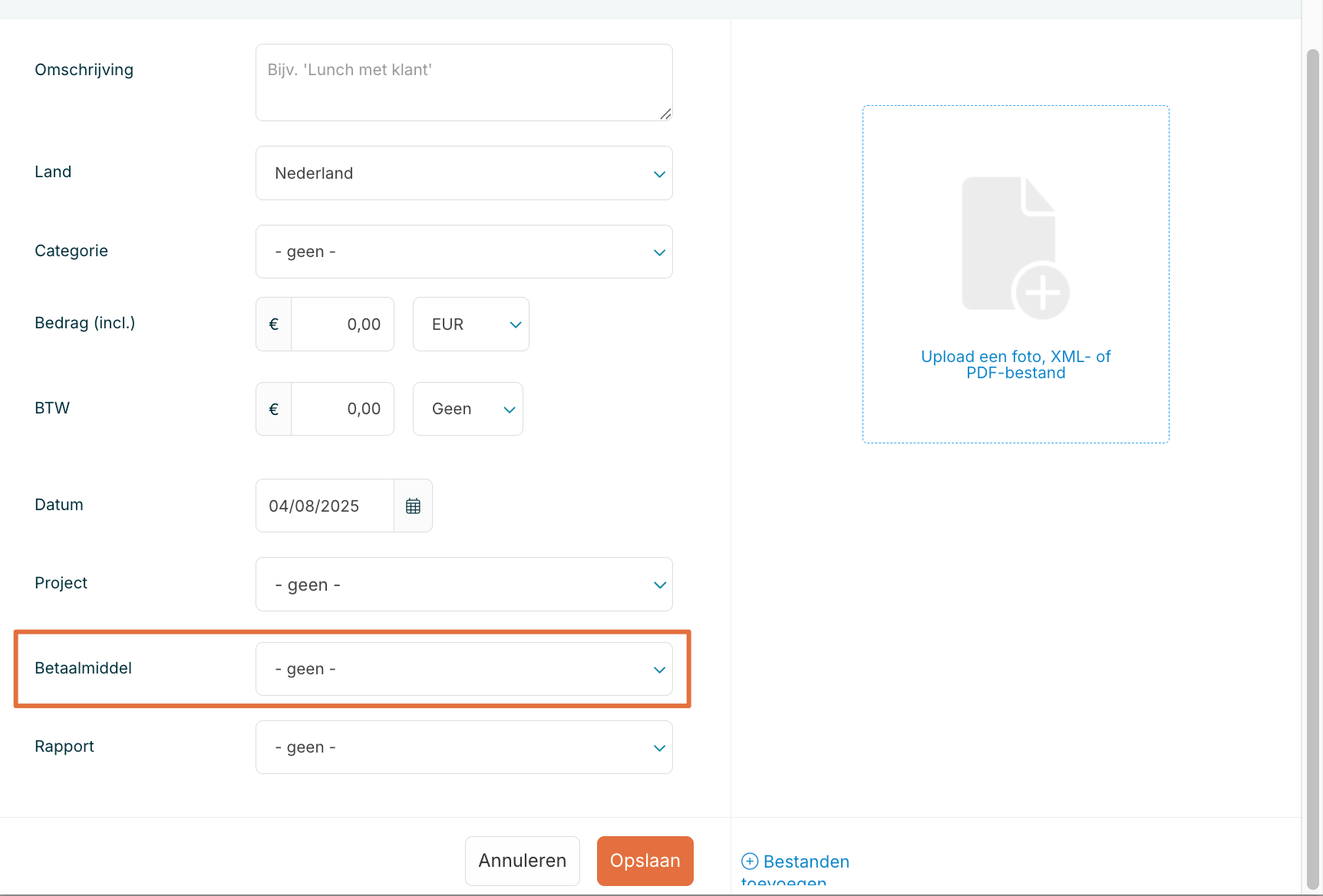Open the calendar date picker icon
This screenshot has height=896, width=1323.
413,506
